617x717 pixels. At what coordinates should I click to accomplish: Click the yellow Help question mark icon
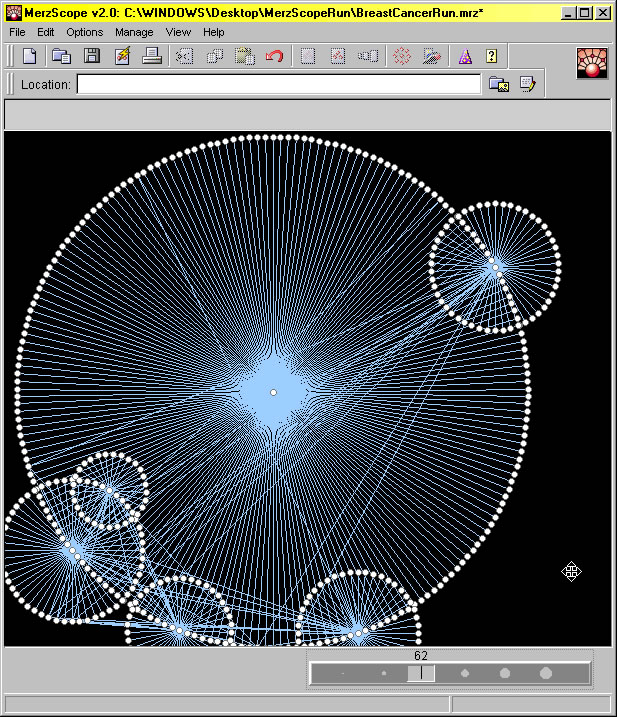coord(491,56)
